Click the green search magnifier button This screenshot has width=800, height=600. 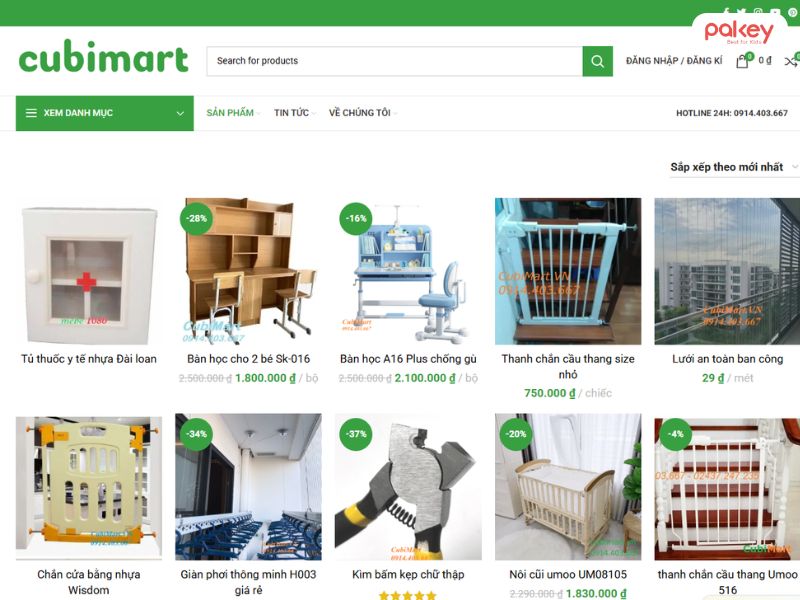597,61
